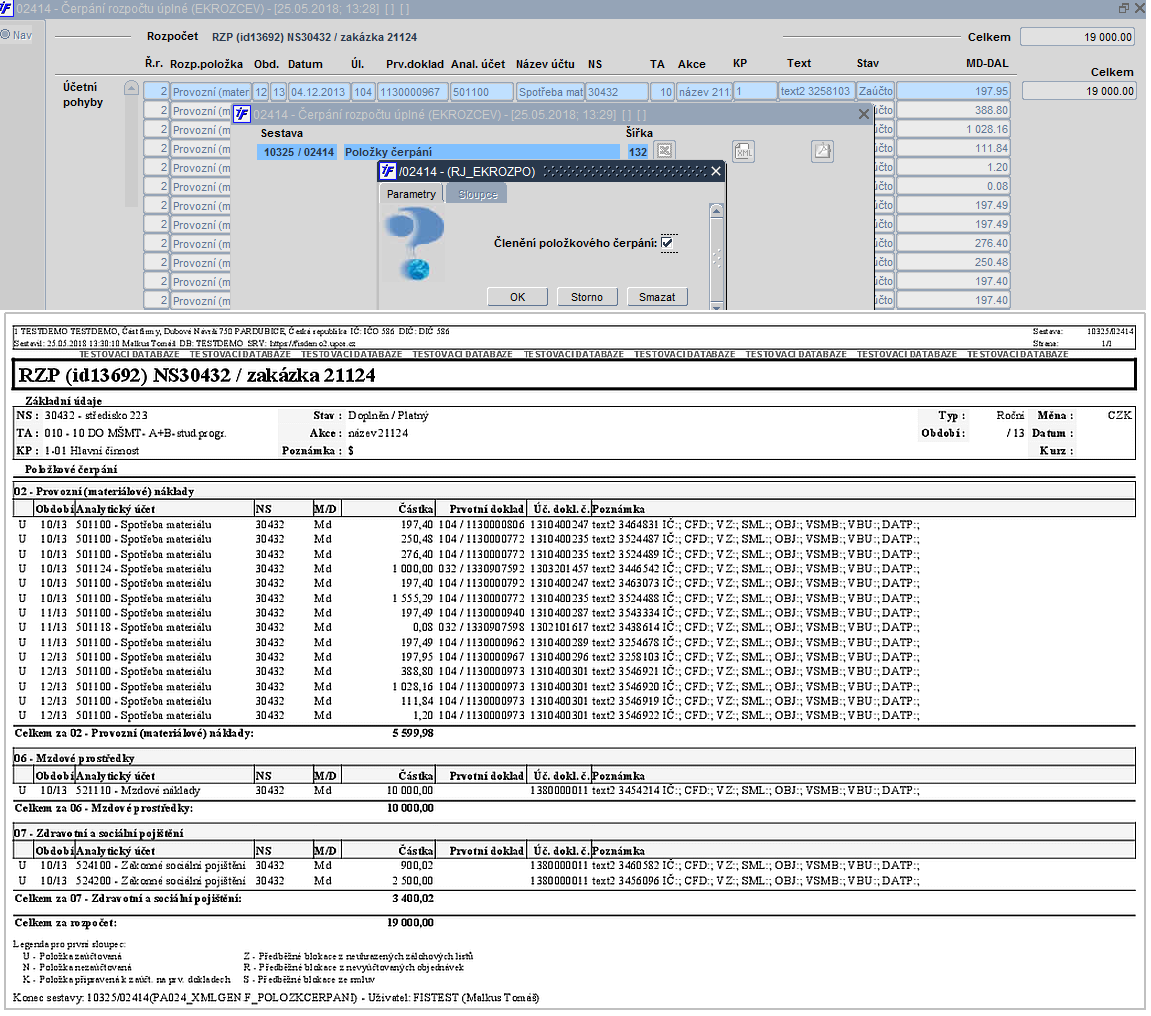Click the iF logo icon of RJ_EKROZPO dialog
Image resolution: width=1151 pixels, height=1016 pixels.
(x=388, y=171)
